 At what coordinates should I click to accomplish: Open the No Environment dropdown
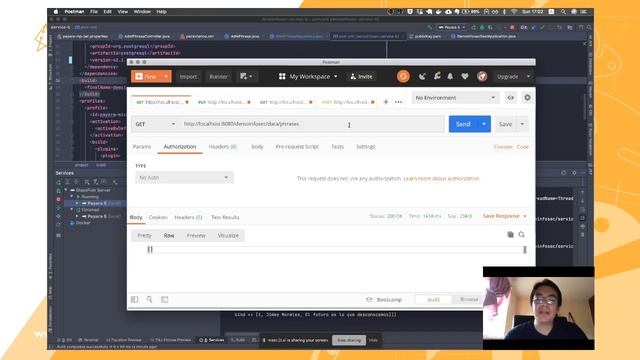point(455,98)
